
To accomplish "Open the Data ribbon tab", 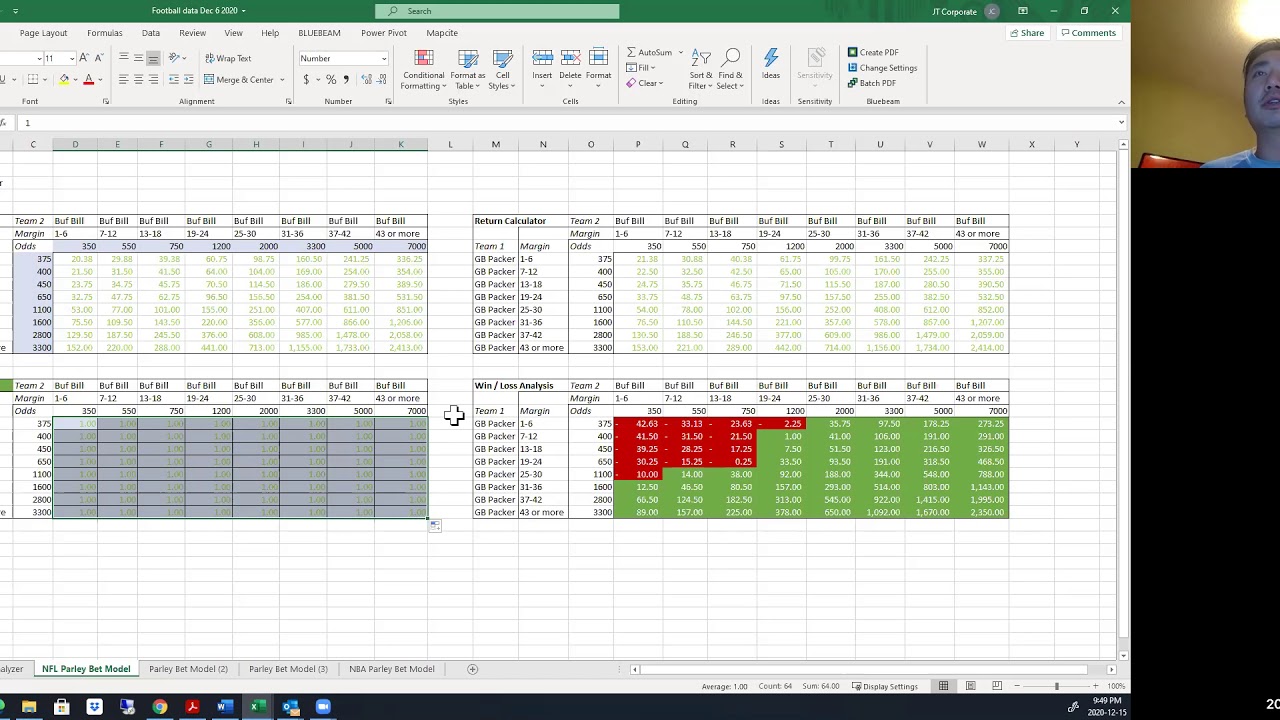I will [x=151, y=33].
